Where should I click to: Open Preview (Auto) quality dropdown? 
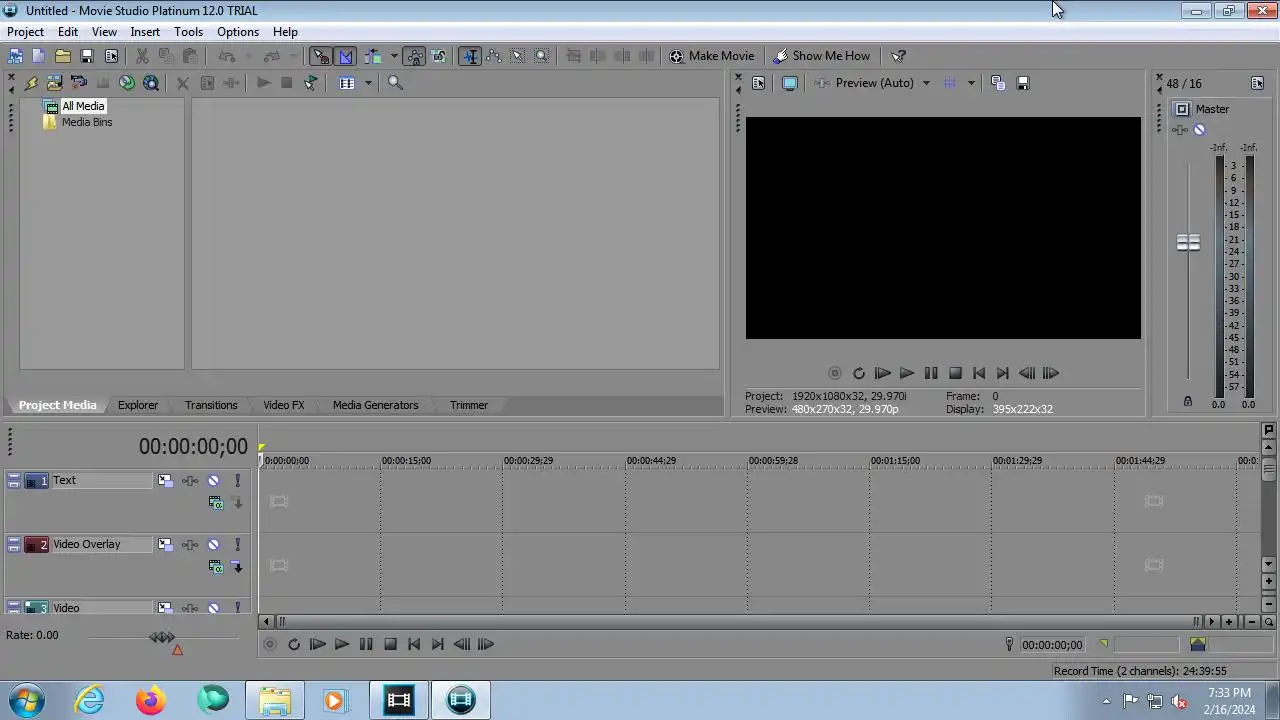click(x=926, y=83)
